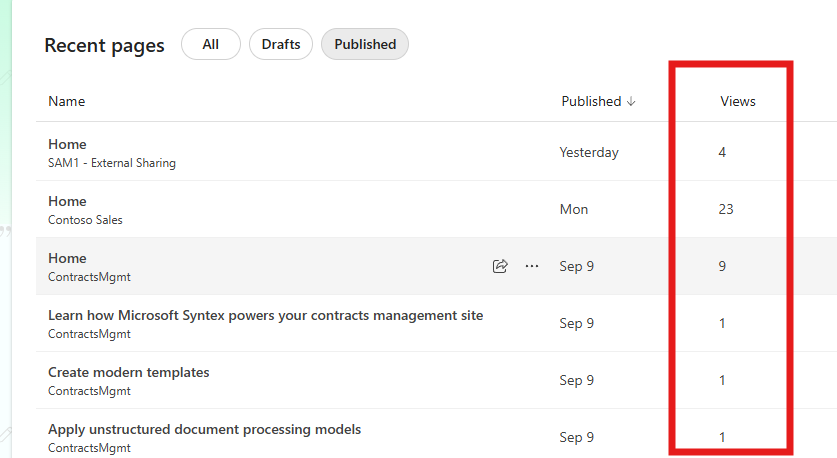Open the Home page of SAM1 - External Sharing
The height and width of the screenshot is (458, 837).
click(68, 144)
